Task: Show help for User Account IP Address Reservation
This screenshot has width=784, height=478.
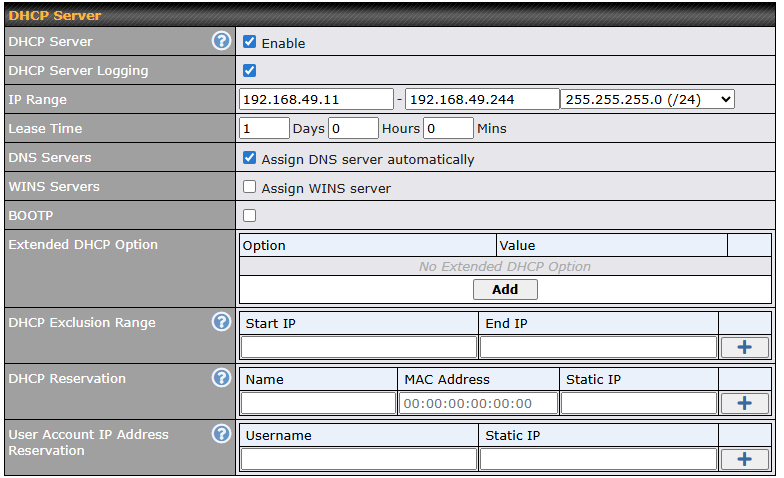Action: click(221, 434)
